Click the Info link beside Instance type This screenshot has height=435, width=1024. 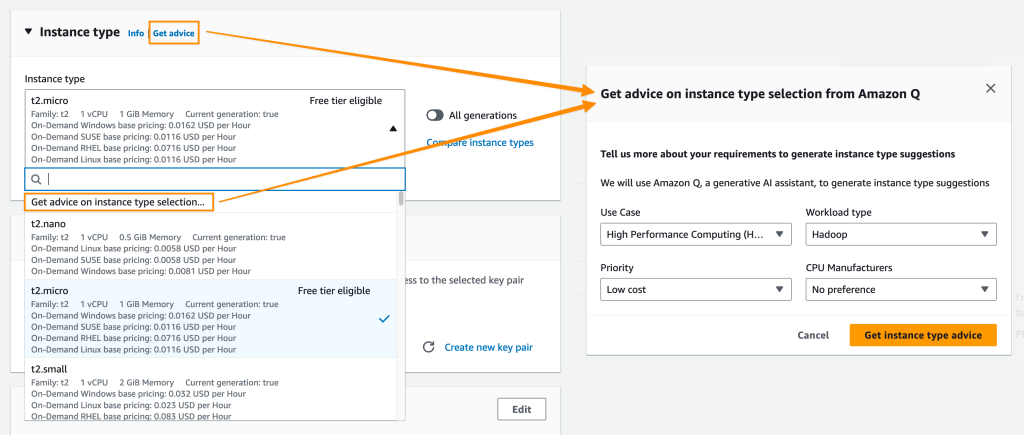[135, 33]
